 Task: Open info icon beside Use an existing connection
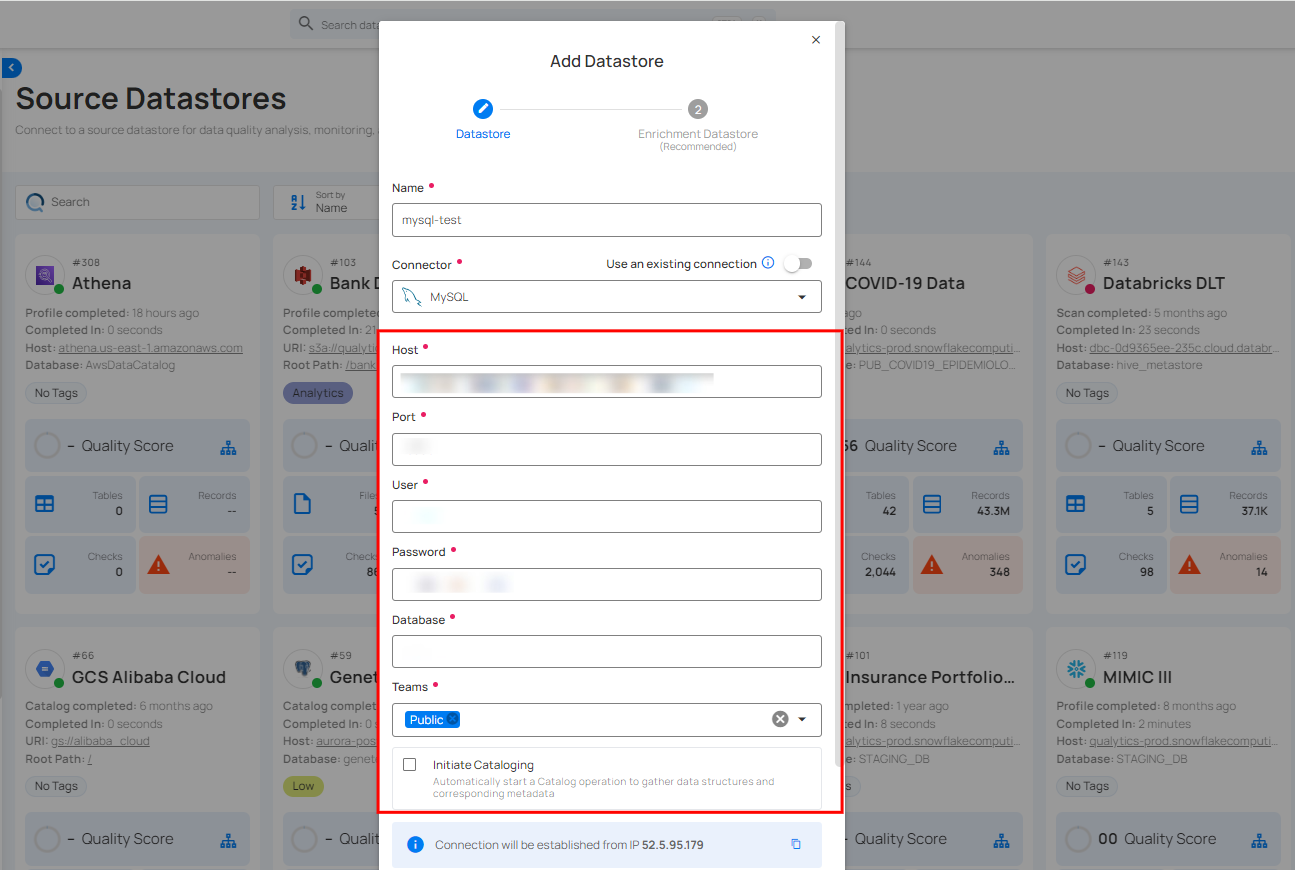click(768, 263)
